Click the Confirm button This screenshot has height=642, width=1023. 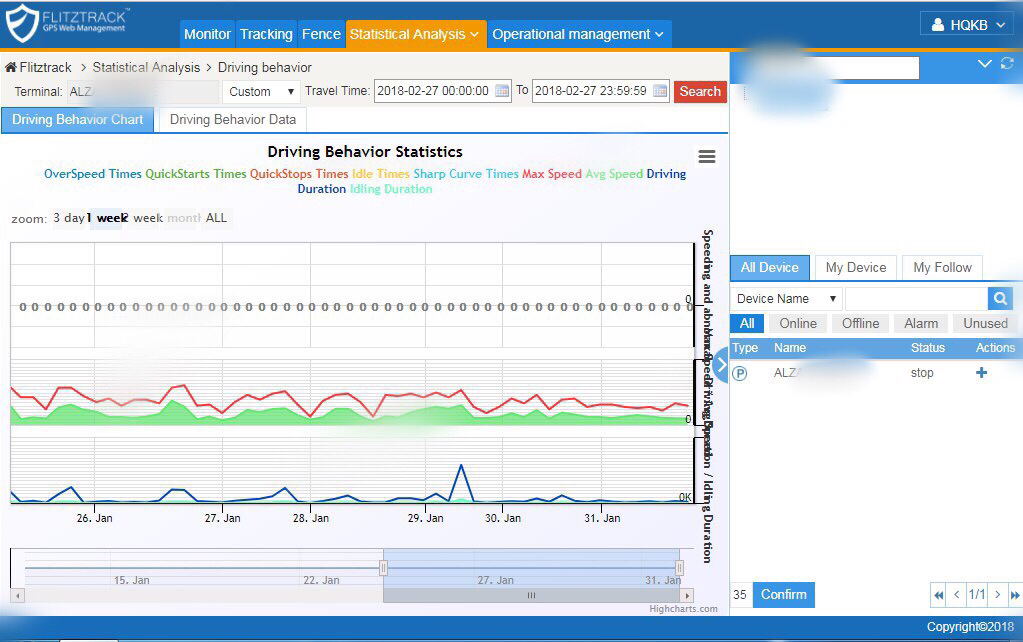(784, 594)
